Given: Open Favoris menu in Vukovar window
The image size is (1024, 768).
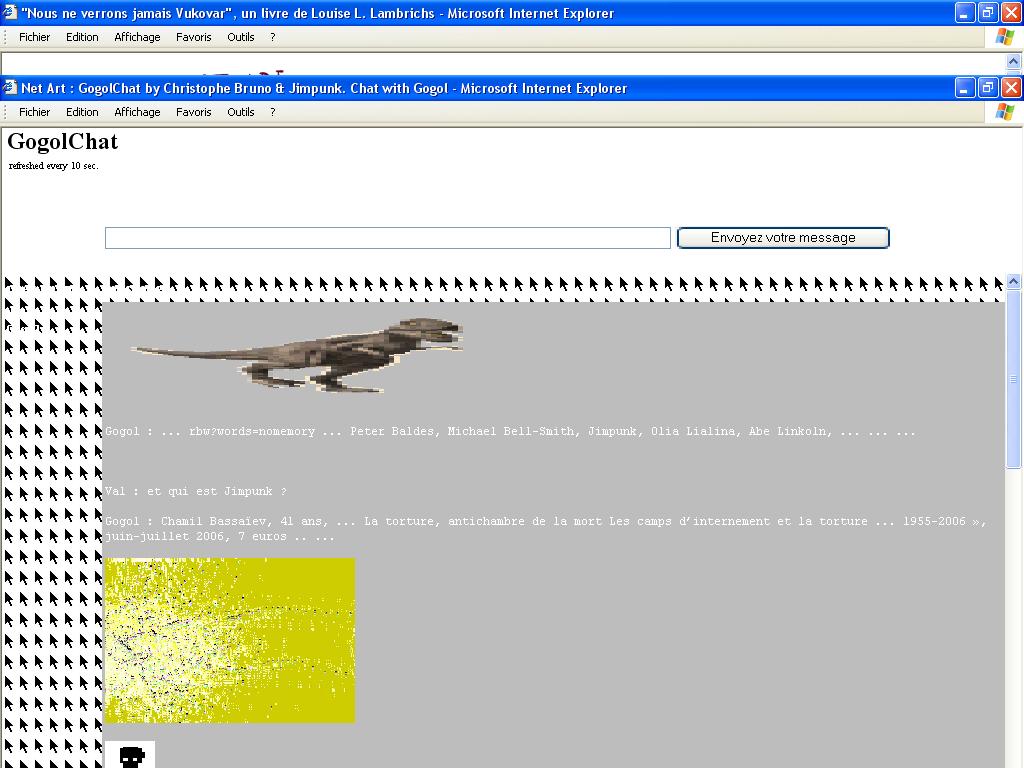Looking at the screenshot, I should click(193, 37).
